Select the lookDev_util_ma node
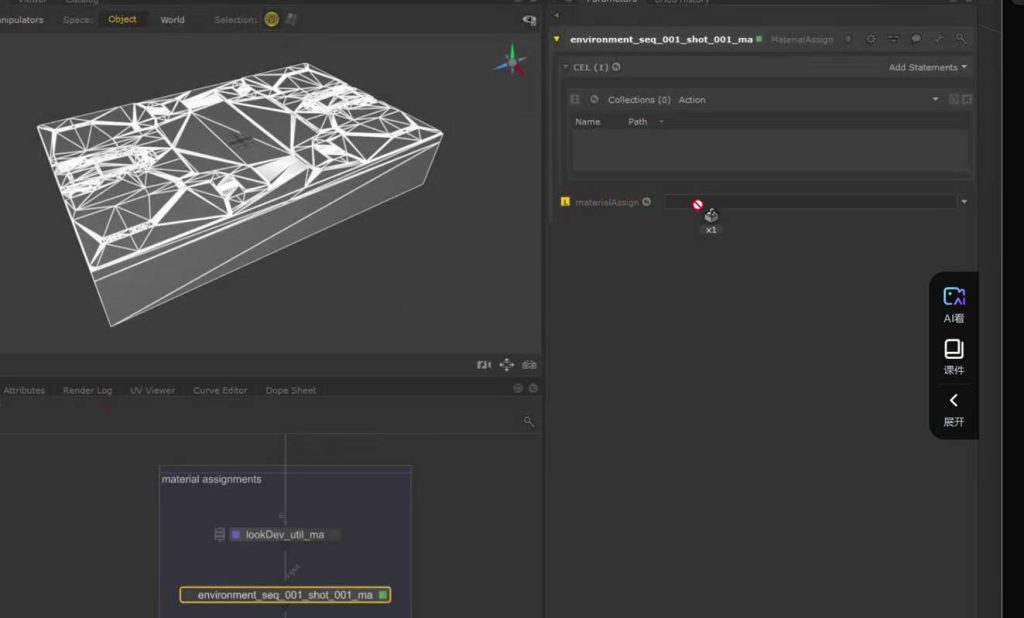Image resolution: width=1024 pixels, height=618 pixels. 284,535
